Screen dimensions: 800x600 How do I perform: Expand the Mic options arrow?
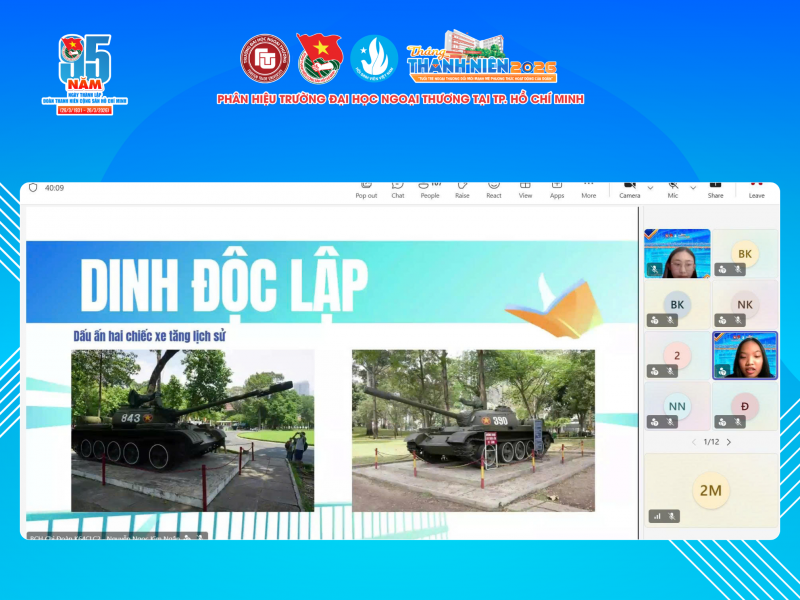[693, 187]
